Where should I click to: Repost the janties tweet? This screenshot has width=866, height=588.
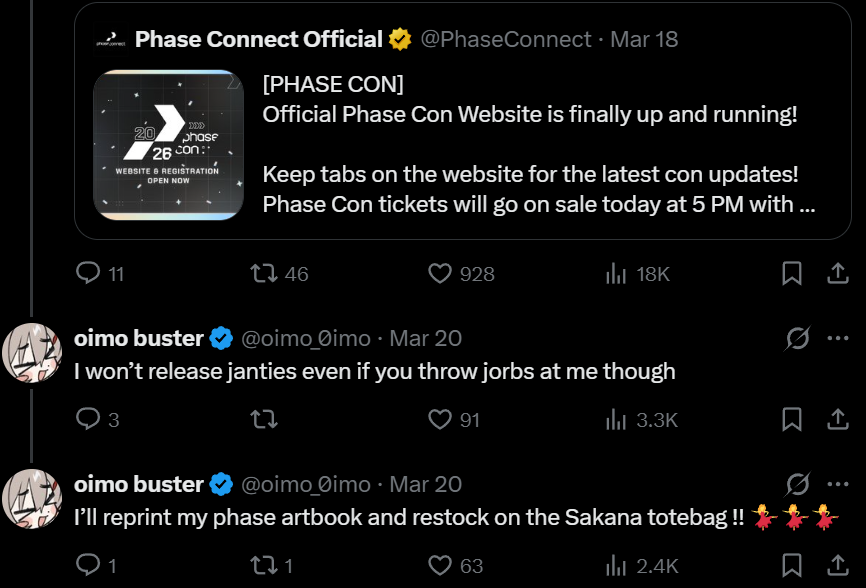point(264,419)
